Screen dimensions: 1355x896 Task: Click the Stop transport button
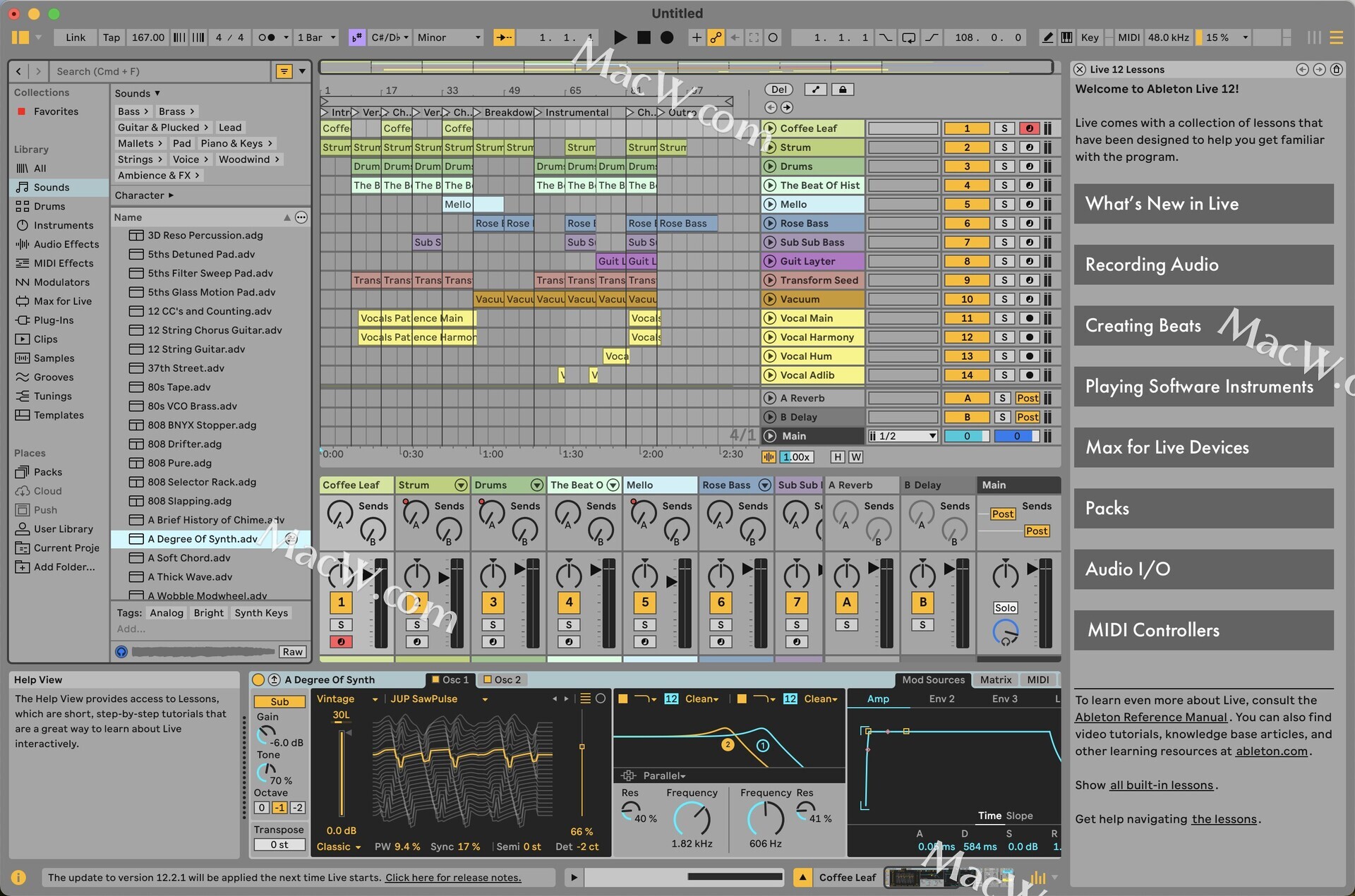click(644, 37)
